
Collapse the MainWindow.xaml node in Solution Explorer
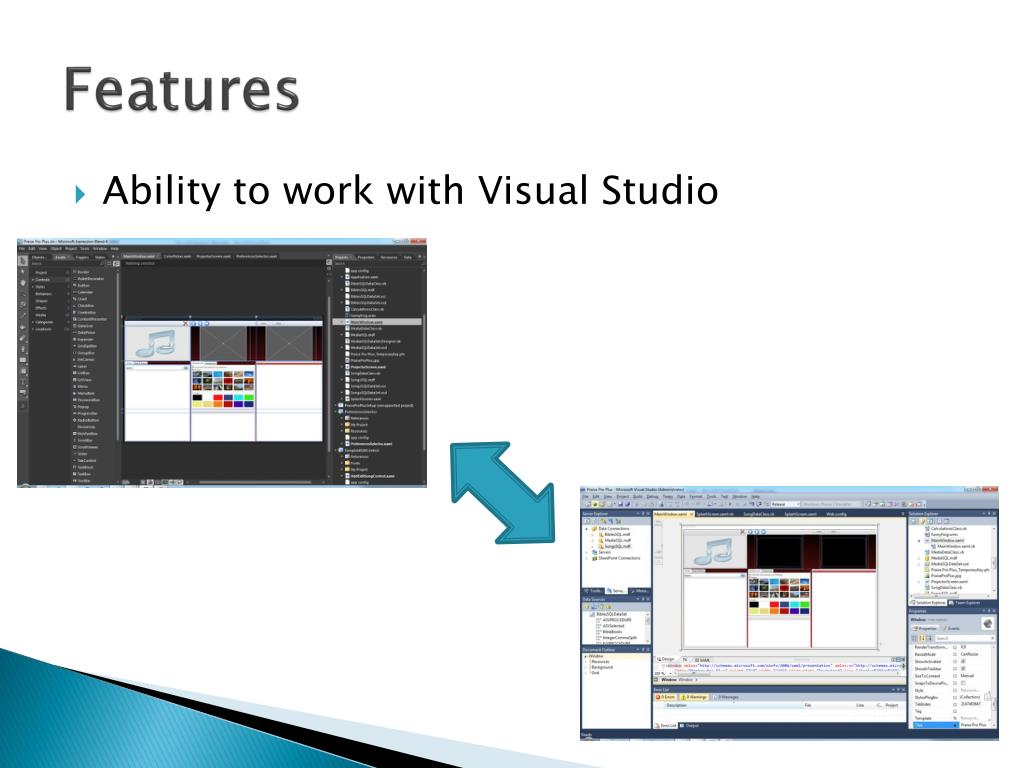(919, 541)
